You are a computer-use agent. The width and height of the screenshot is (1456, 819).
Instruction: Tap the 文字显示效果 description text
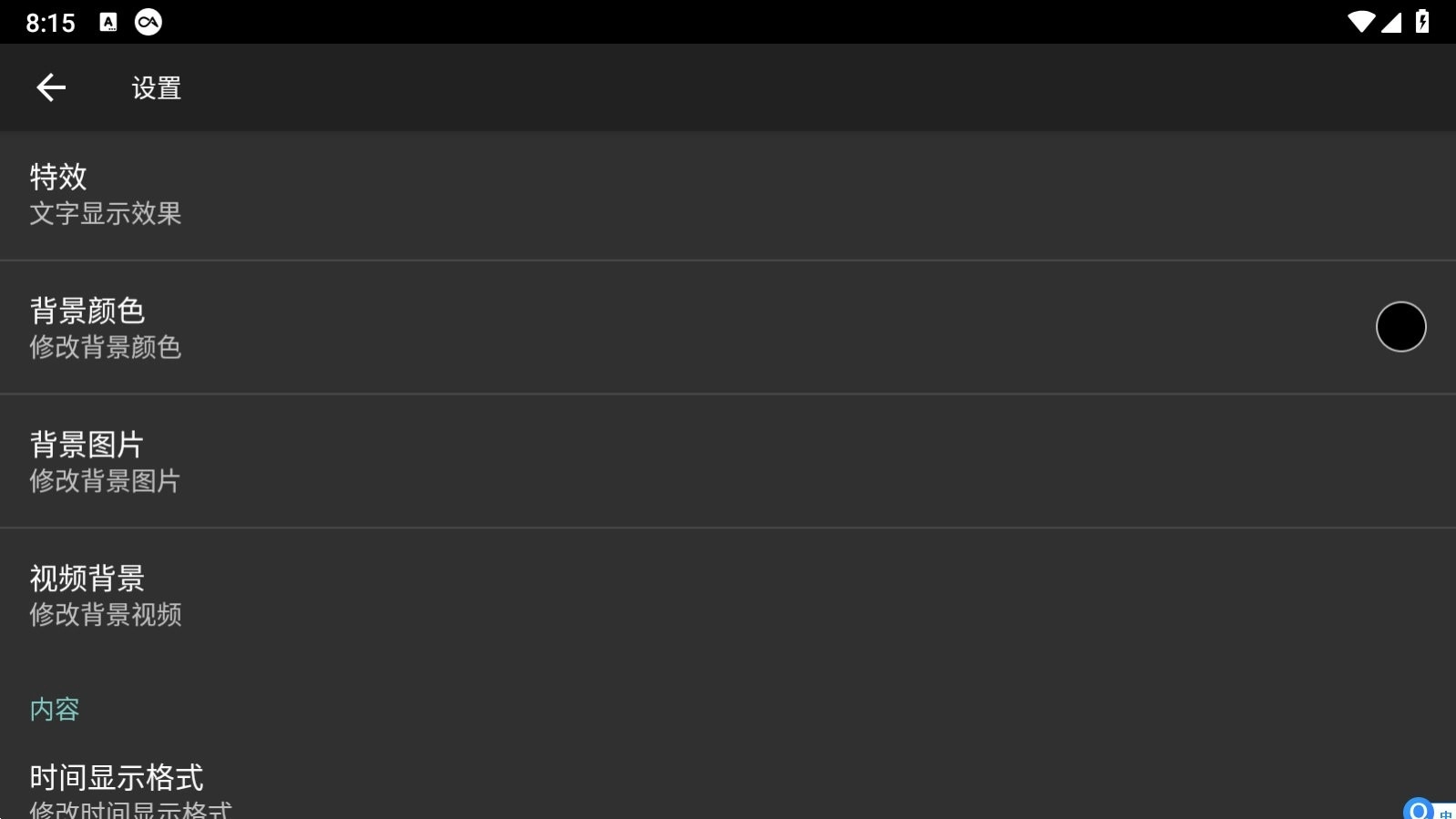pyautogui.click(x=106, y=214)
